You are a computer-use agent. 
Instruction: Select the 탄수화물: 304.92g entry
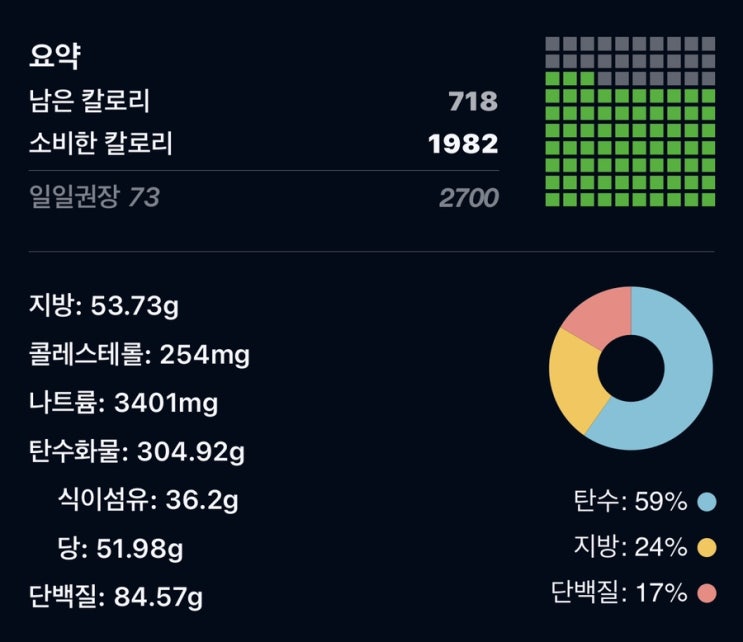(137, 452)
